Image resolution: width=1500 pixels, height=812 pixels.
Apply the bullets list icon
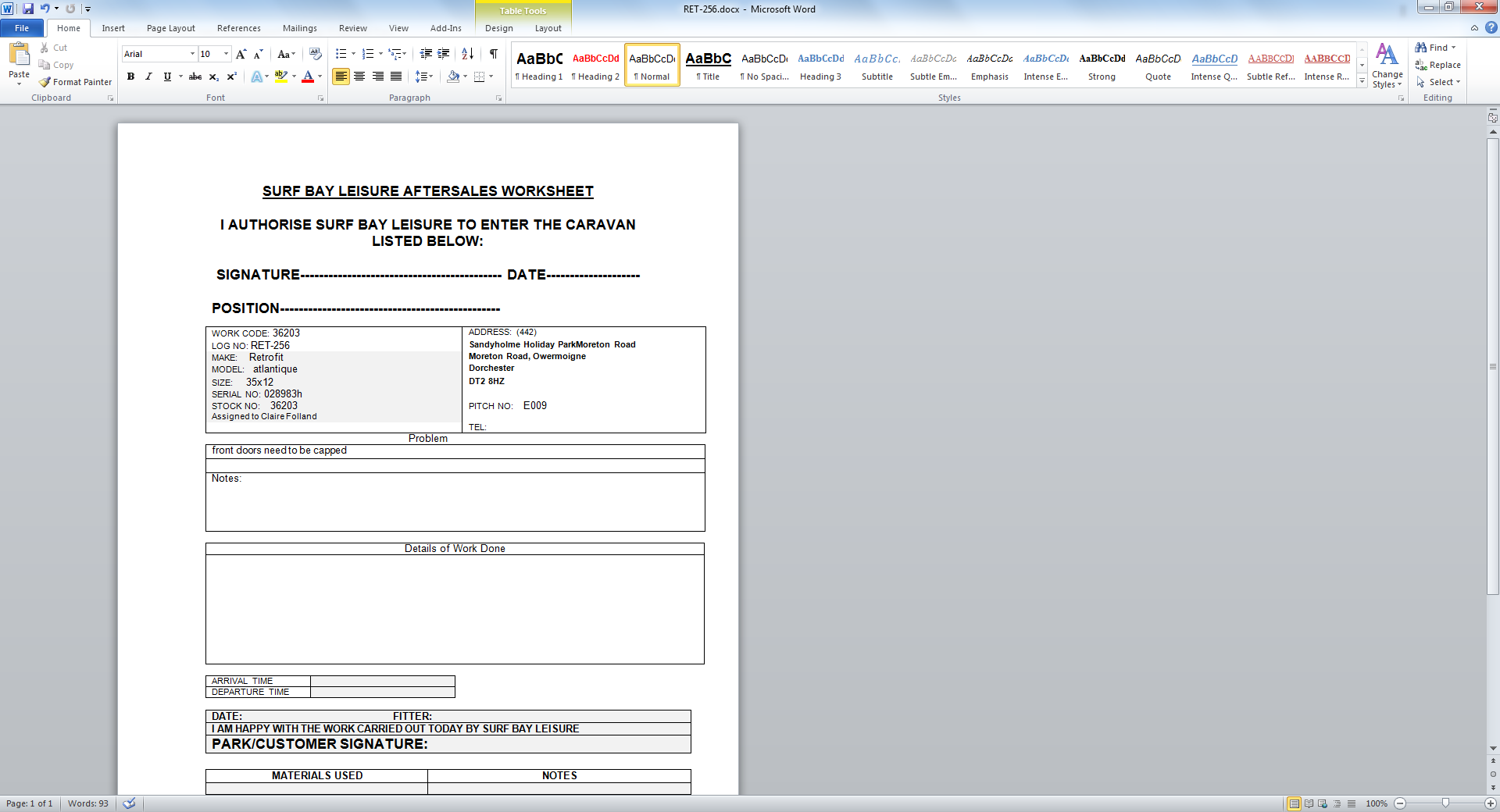coord(341,54)
